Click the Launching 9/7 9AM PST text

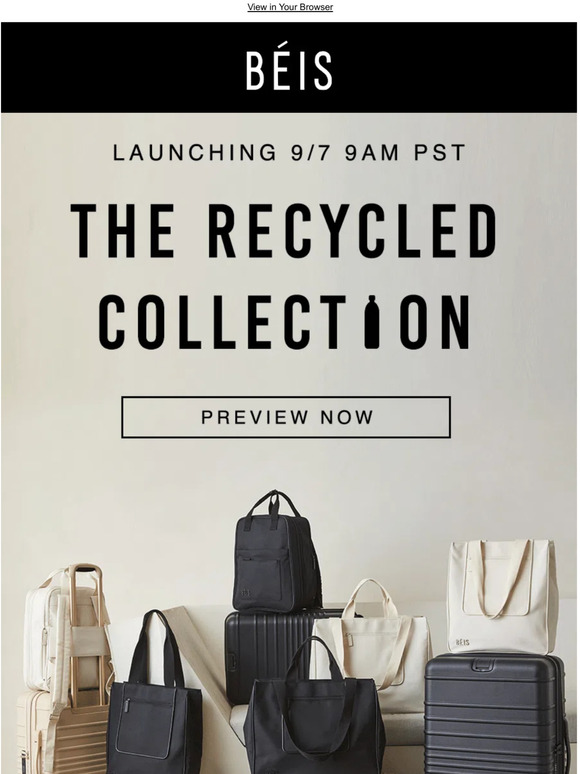coord(289,153)
